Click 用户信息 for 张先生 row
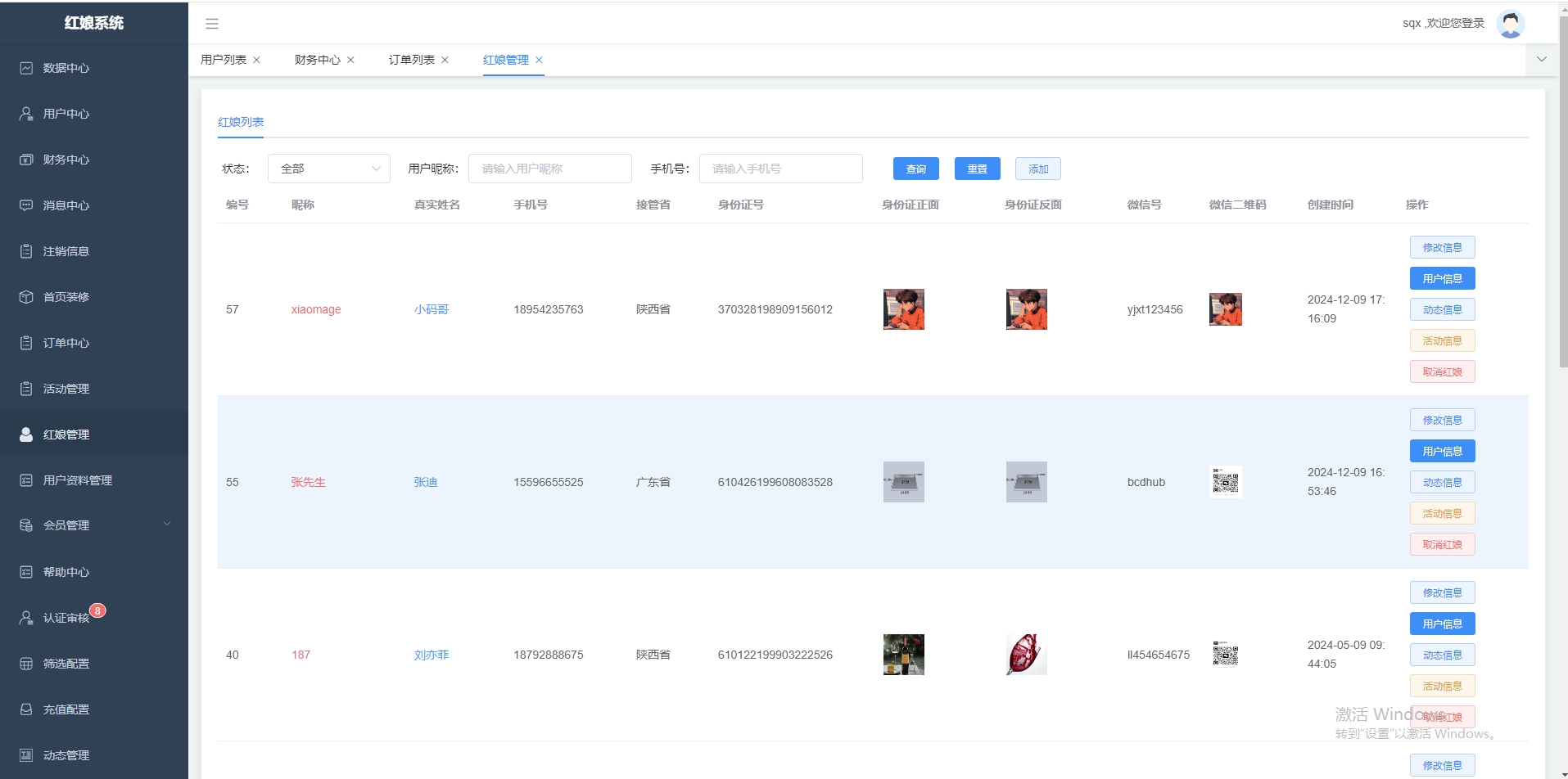This screenshot has height=779, width=1568. pyautogui.click(x=1443, y=451)
